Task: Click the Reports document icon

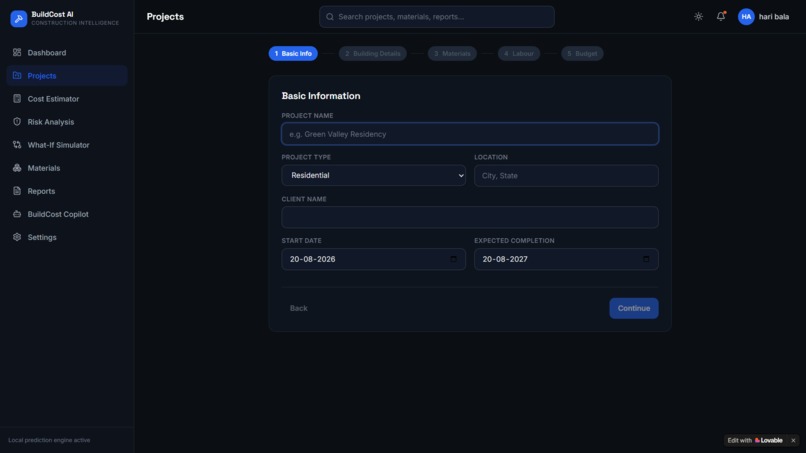Action: (17, 191)
